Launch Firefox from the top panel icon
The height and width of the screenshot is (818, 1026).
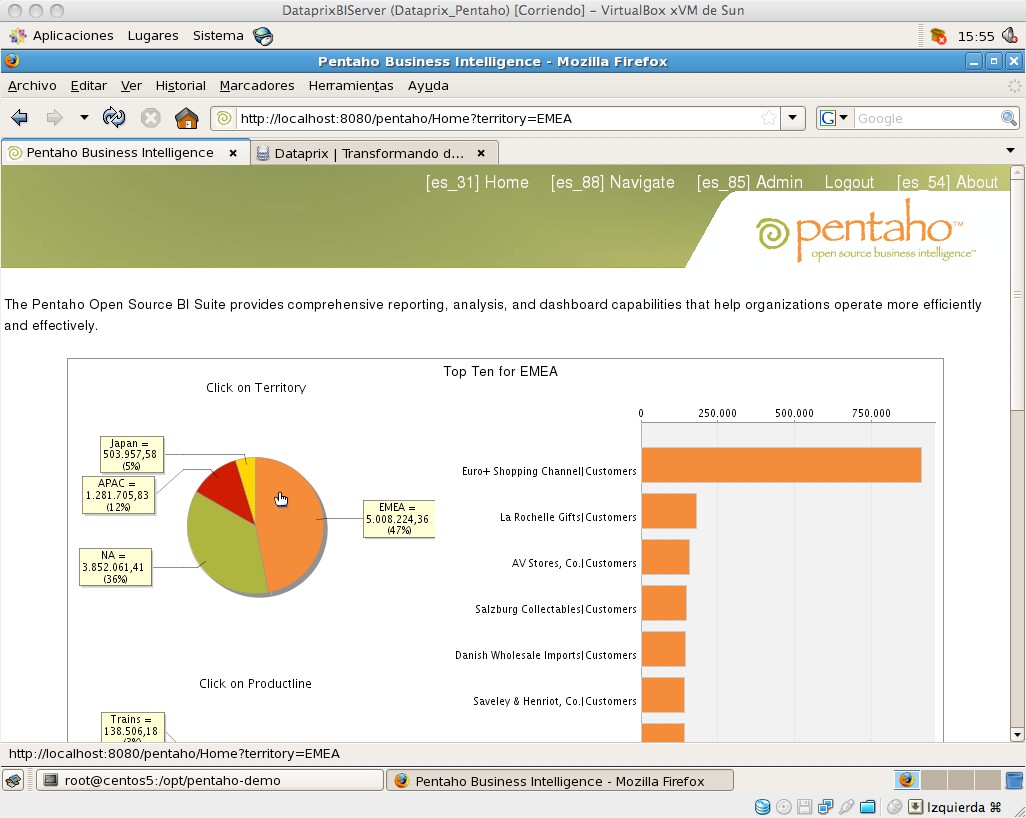point(262,34)
